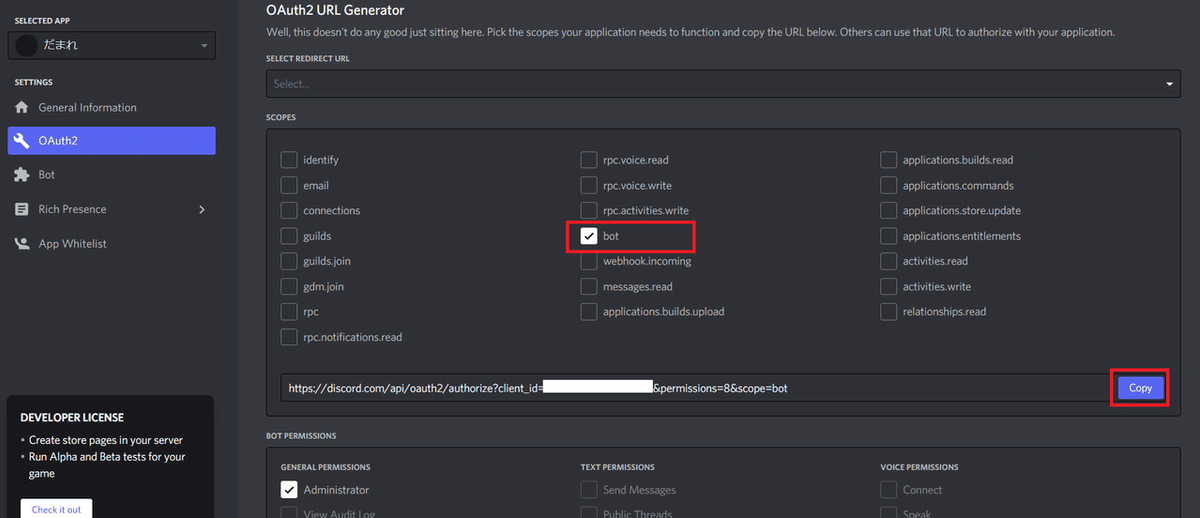This screenshot has height=518, width=1200.
Task: Tick applications.store.update scope
Action: [x=889, y=211]
